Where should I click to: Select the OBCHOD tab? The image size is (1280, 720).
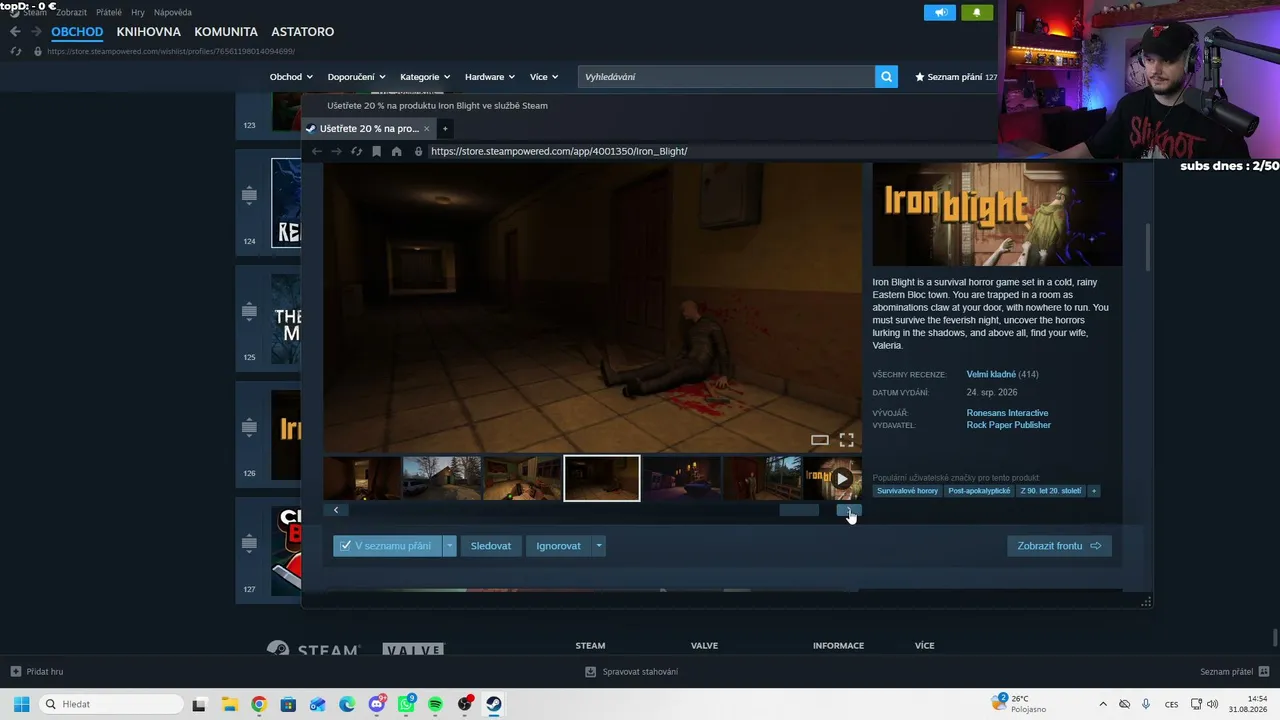(77, 32)
